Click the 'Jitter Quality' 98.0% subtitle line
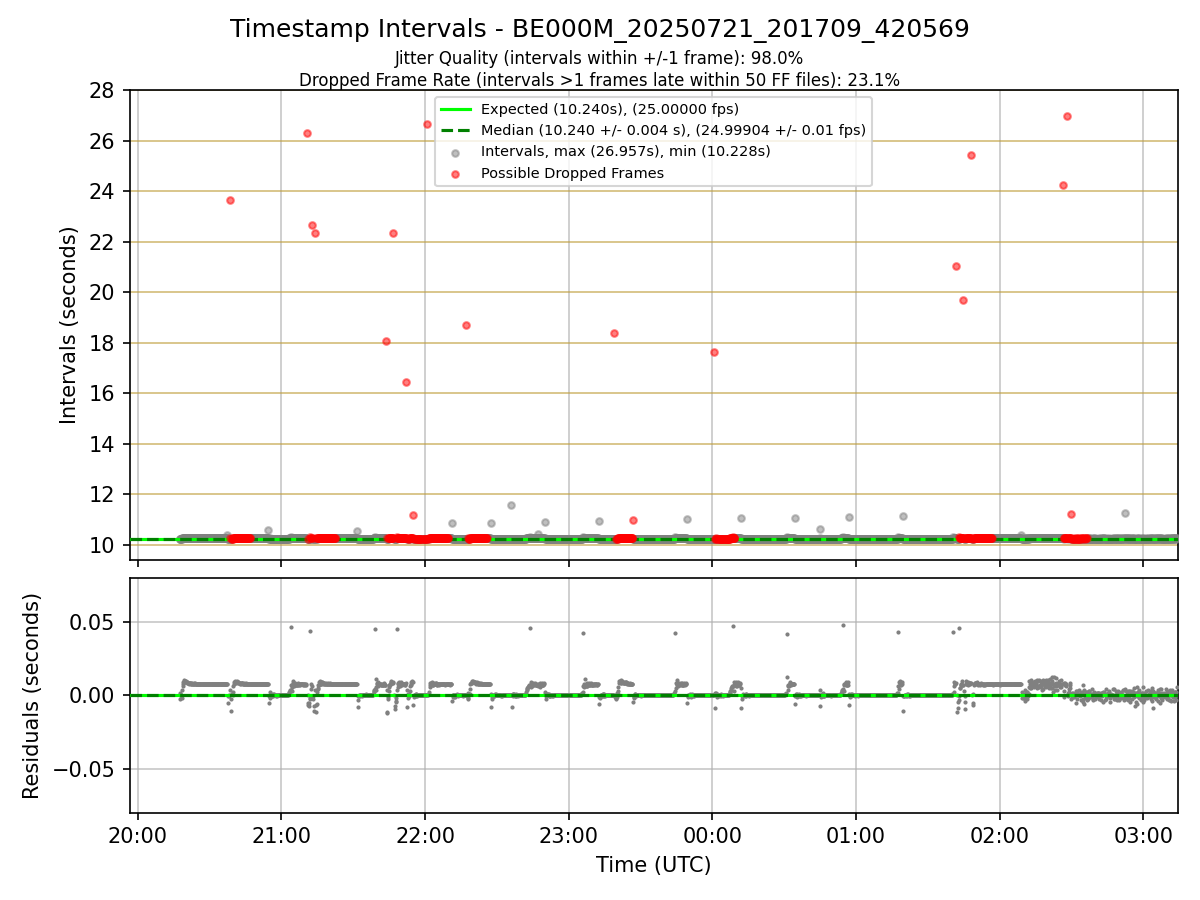1200x900 pixels. [x=599, y=58]
